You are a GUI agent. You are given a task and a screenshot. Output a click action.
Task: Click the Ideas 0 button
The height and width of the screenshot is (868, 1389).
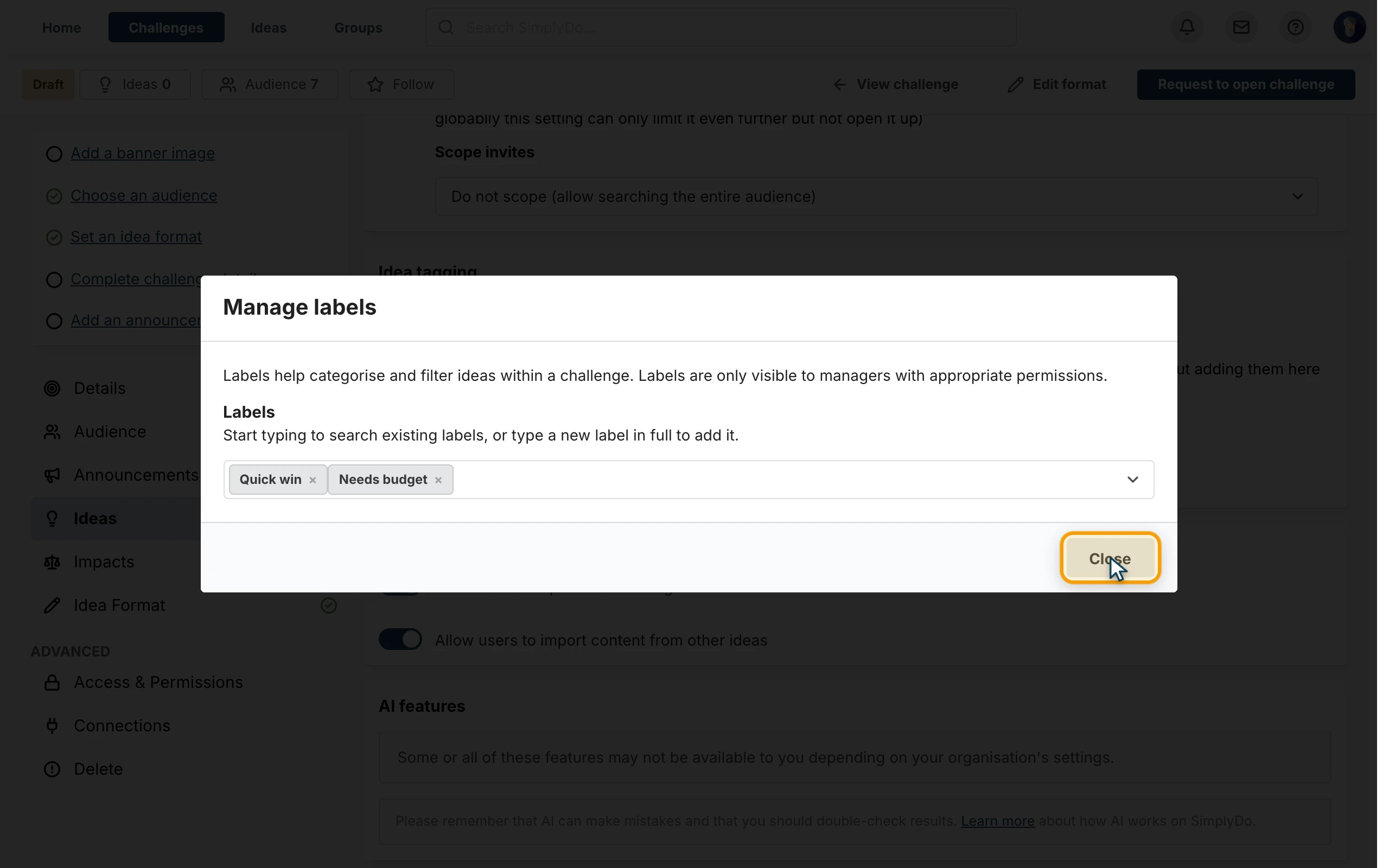[135, 85]
